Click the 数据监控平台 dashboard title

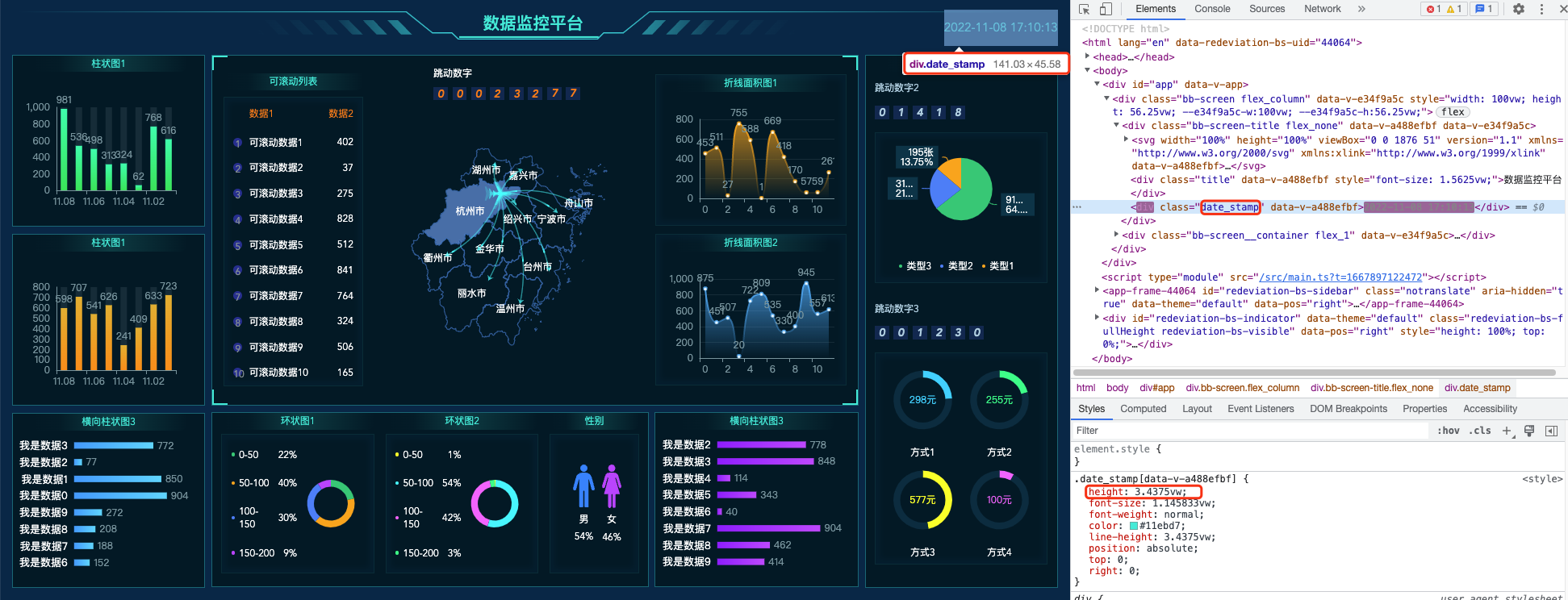pyautogui.click(x=533, y=23)
